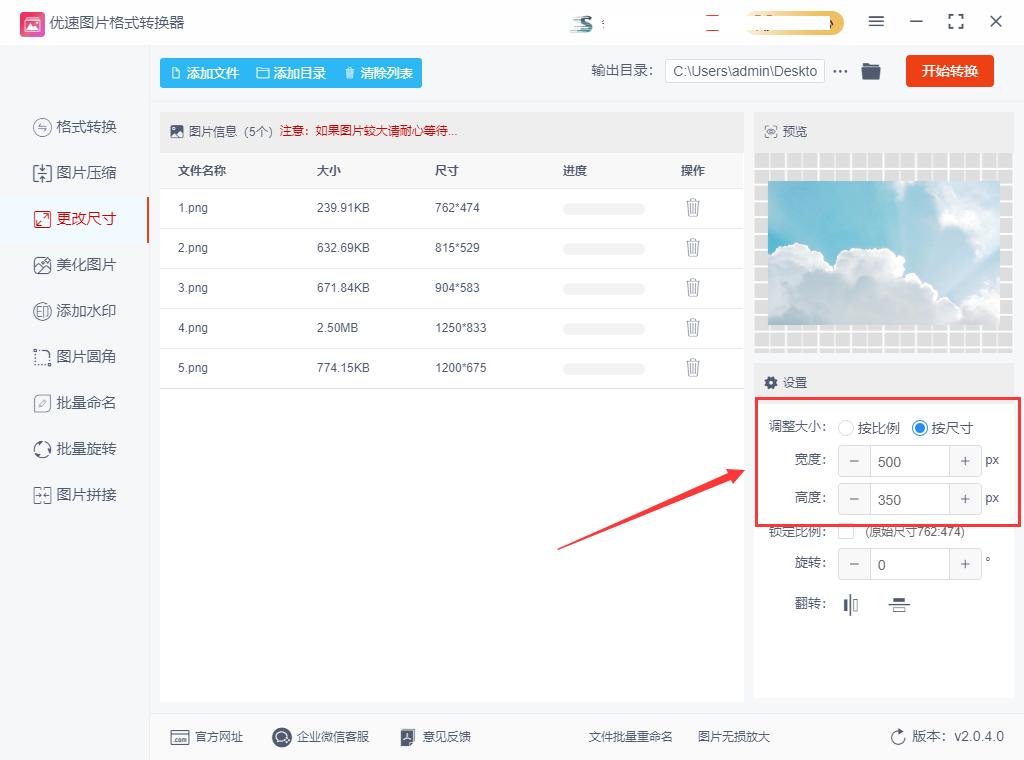Increase 宽度 using the plus stepper

pos(965,461)
